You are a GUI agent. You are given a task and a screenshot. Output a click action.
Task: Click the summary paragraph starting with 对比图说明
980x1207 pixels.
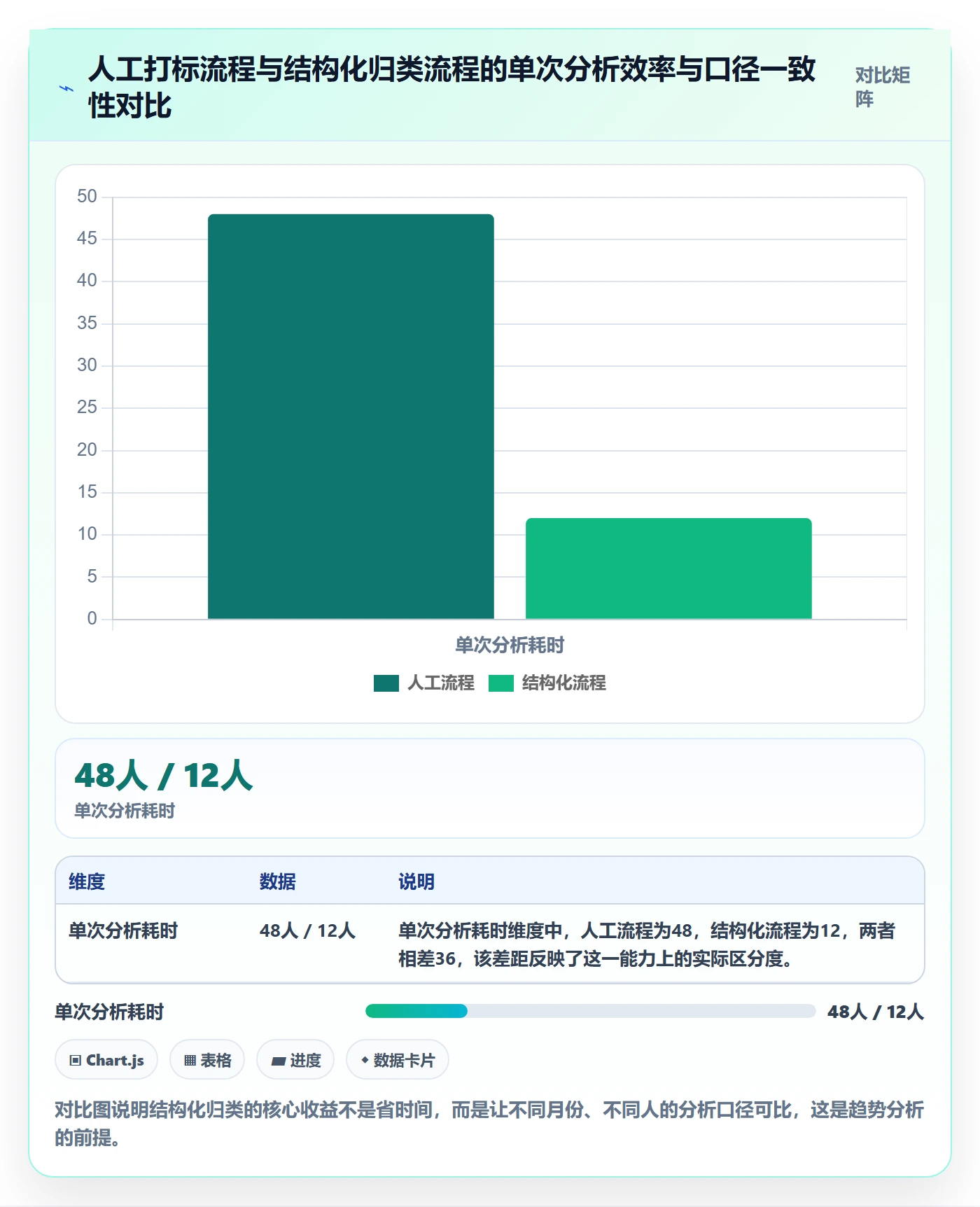pyautogui.click(x=489, y=1124)
